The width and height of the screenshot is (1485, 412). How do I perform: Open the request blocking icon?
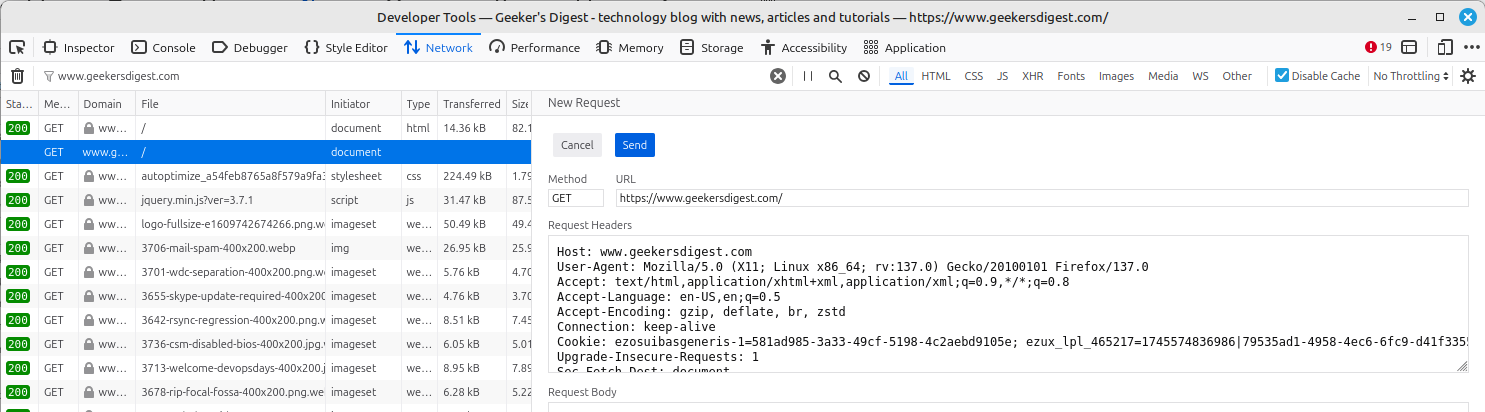(863, 76)
